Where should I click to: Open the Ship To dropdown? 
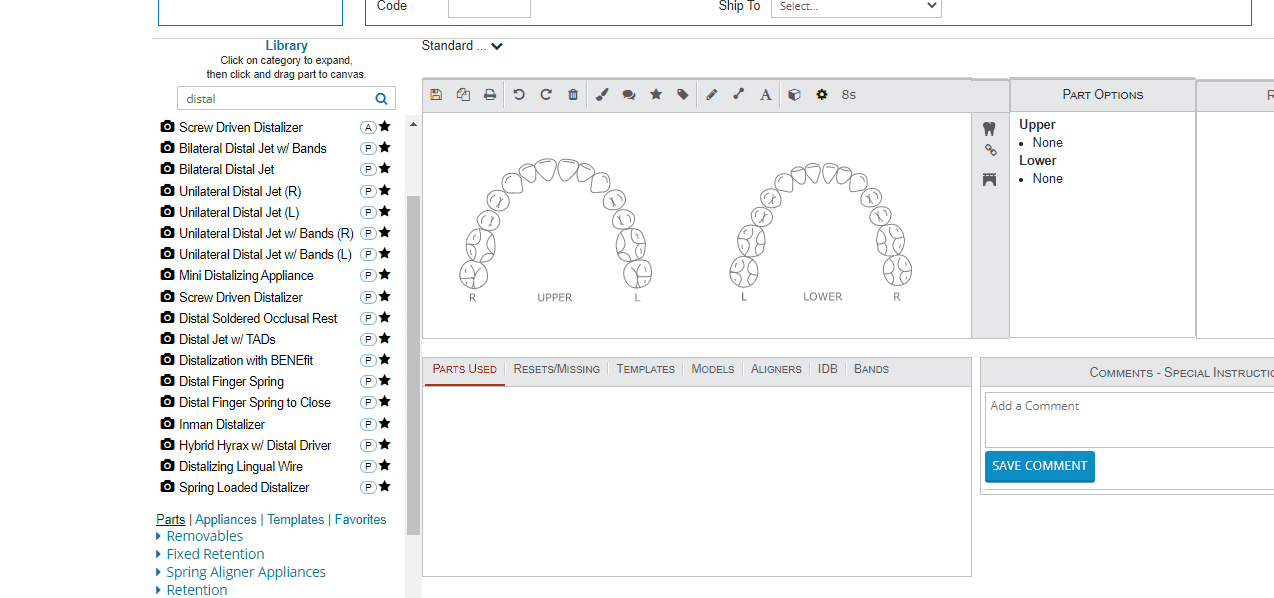[856, 7]
